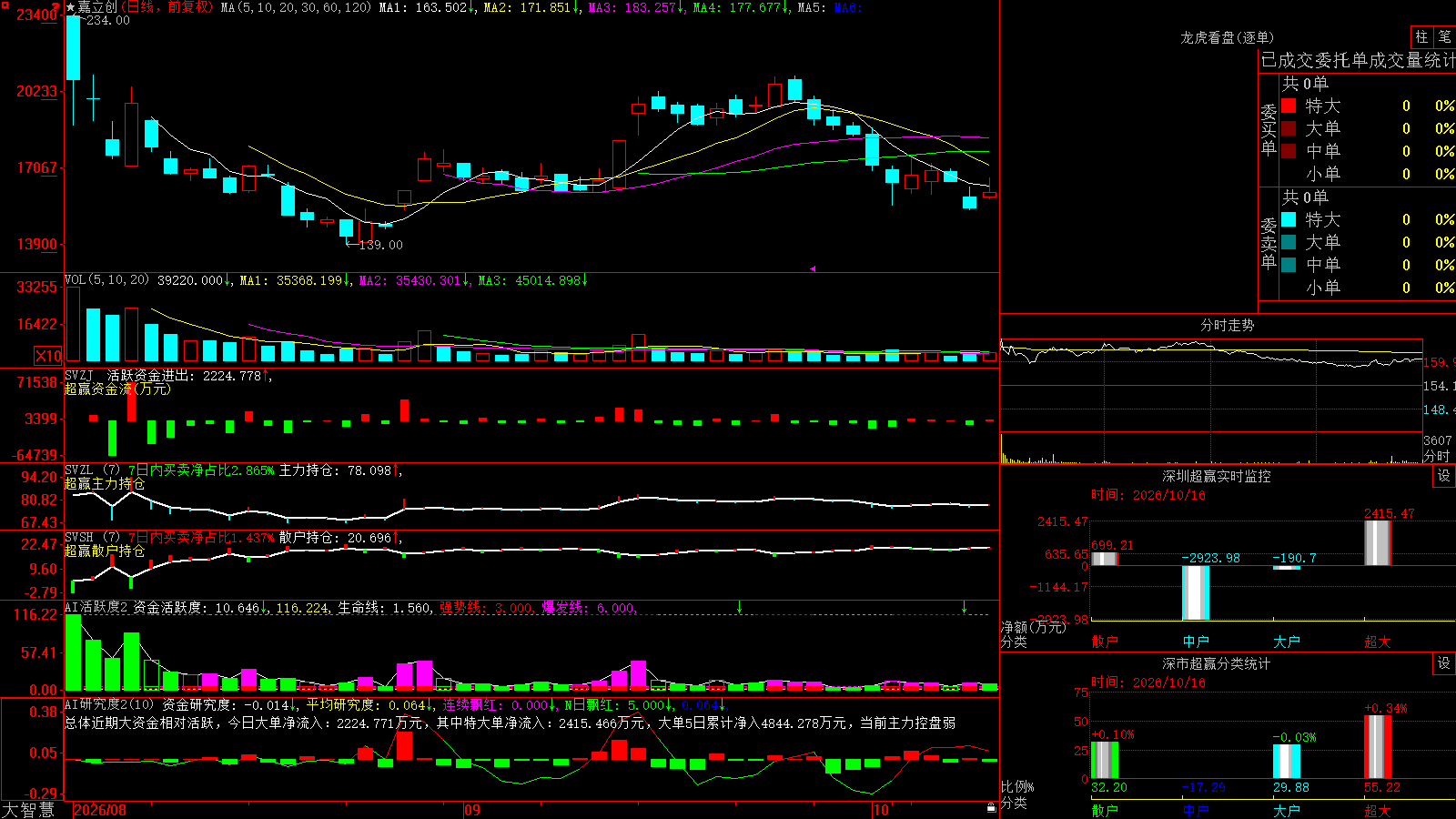Click the AI研究度2(10) indicator label
The width and height of the screenshot is (1456, 819).
pyautogui.click(x=109, y=703)
